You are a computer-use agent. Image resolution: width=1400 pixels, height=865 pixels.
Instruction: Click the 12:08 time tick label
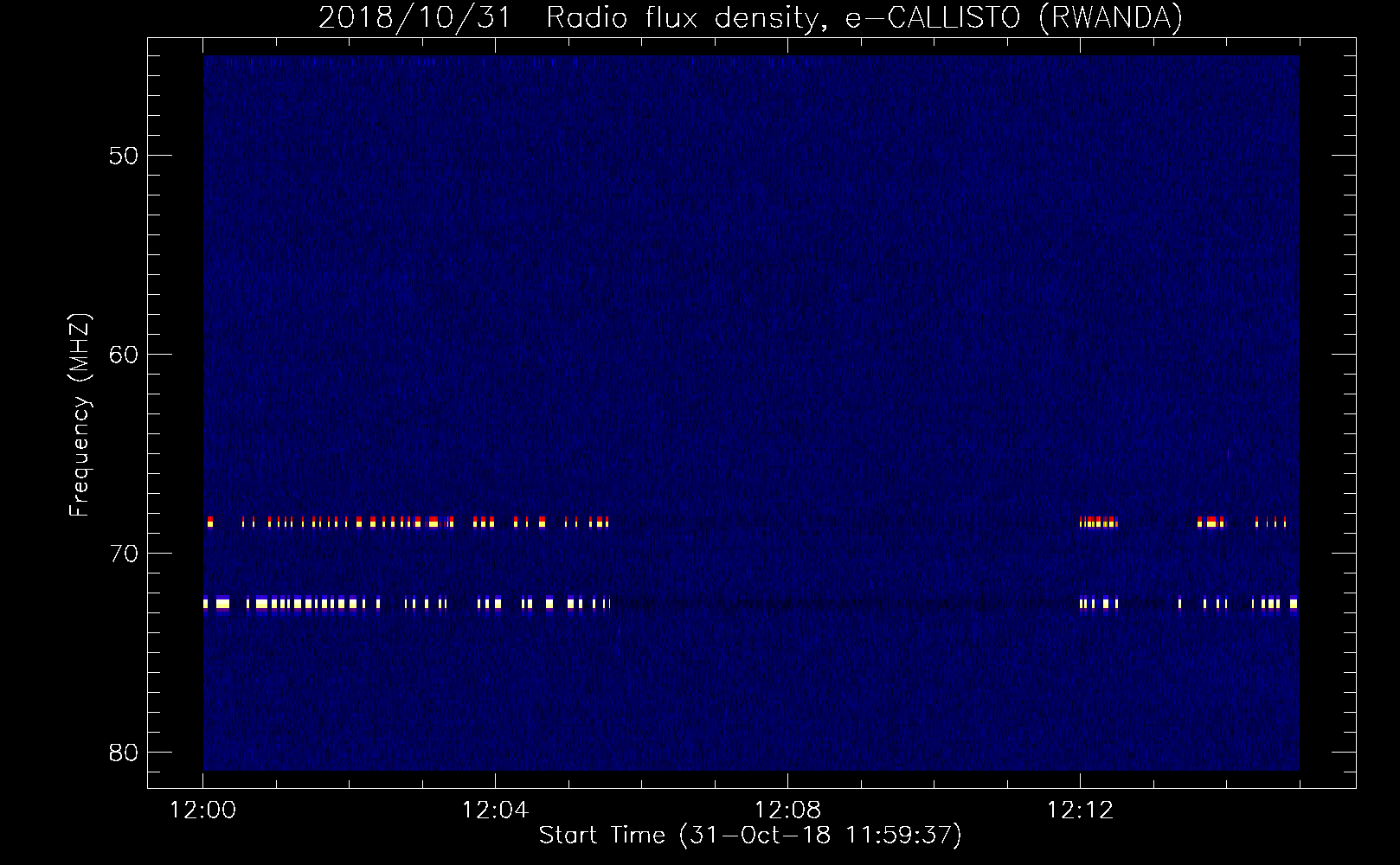[x=787, y=811]
